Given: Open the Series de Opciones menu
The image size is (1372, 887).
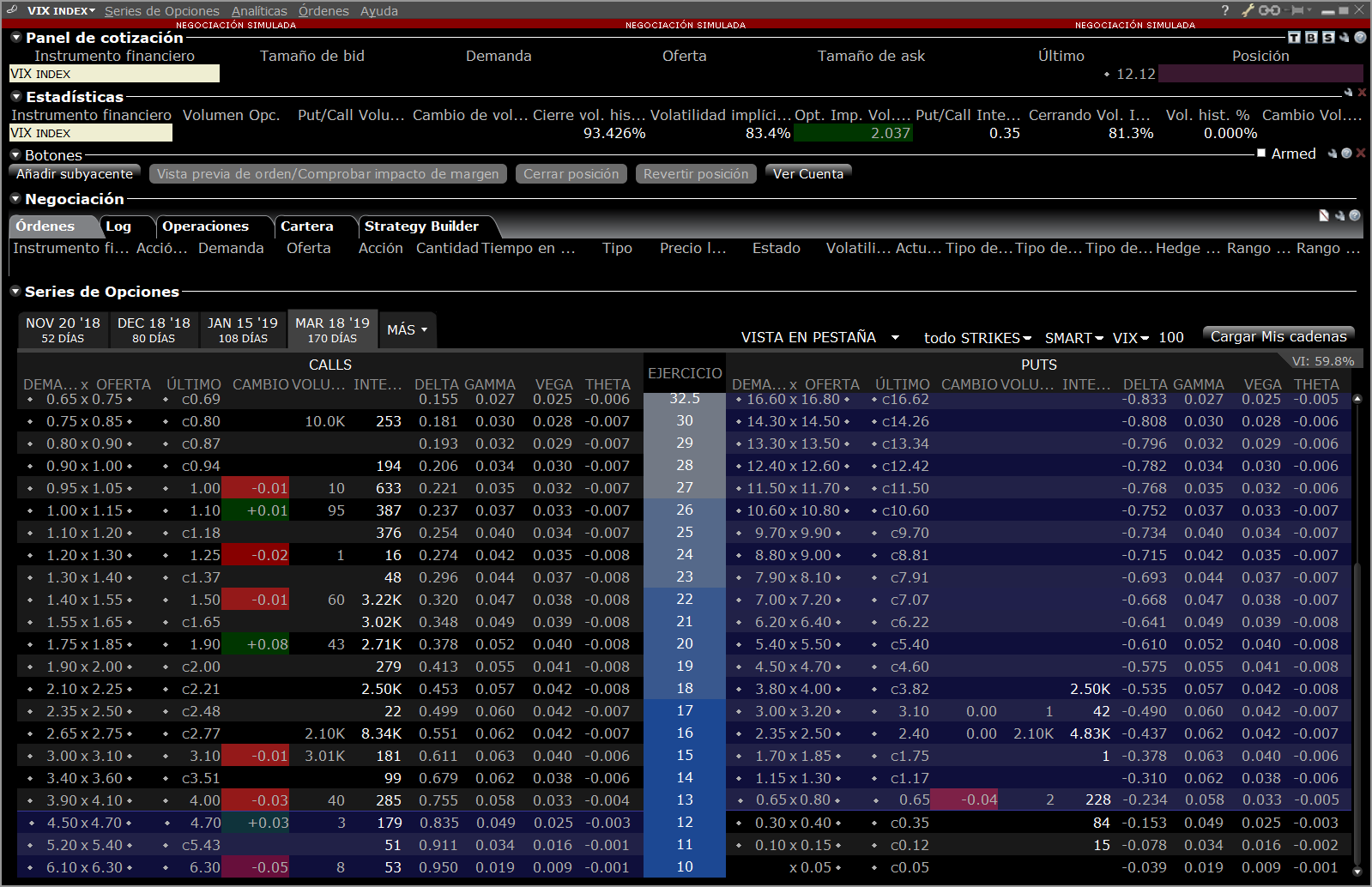Looking at the screenshot, I should coord(162,10).
